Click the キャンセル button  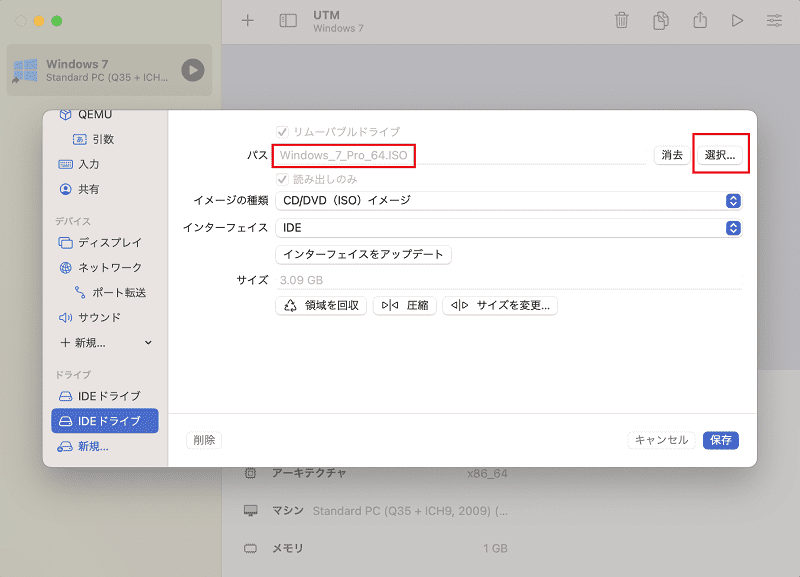click(661, 440)
